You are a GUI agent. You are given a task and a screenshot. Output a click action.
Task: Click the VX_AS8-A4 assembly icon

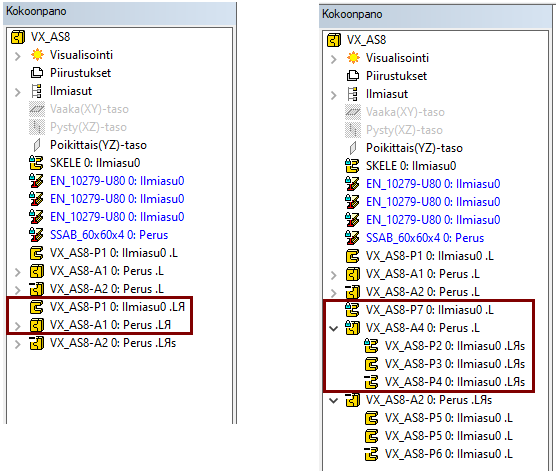pos(352,328)
